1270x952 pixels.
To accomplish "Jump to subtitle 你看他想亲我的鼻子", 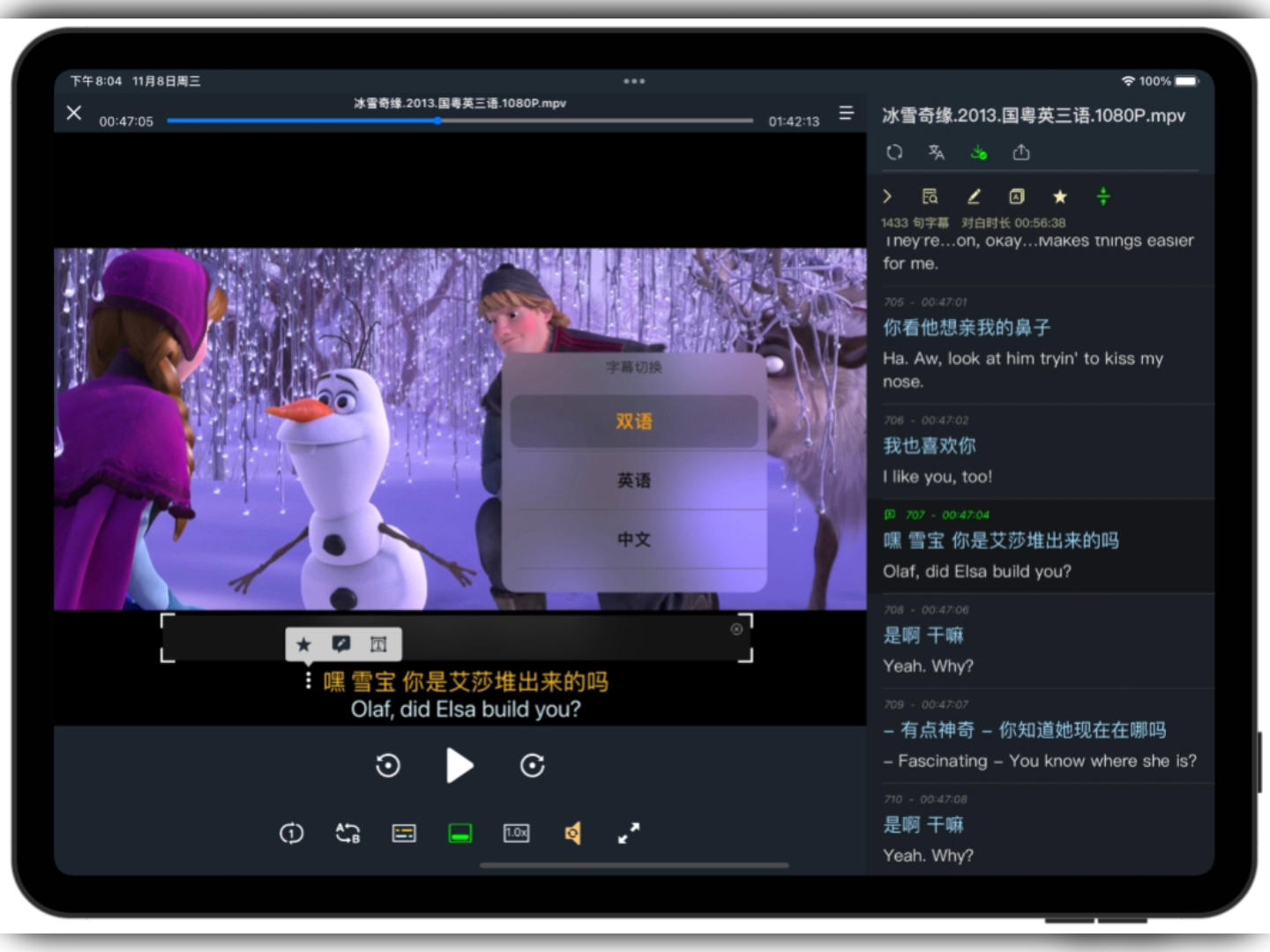I will coord(967,328).
